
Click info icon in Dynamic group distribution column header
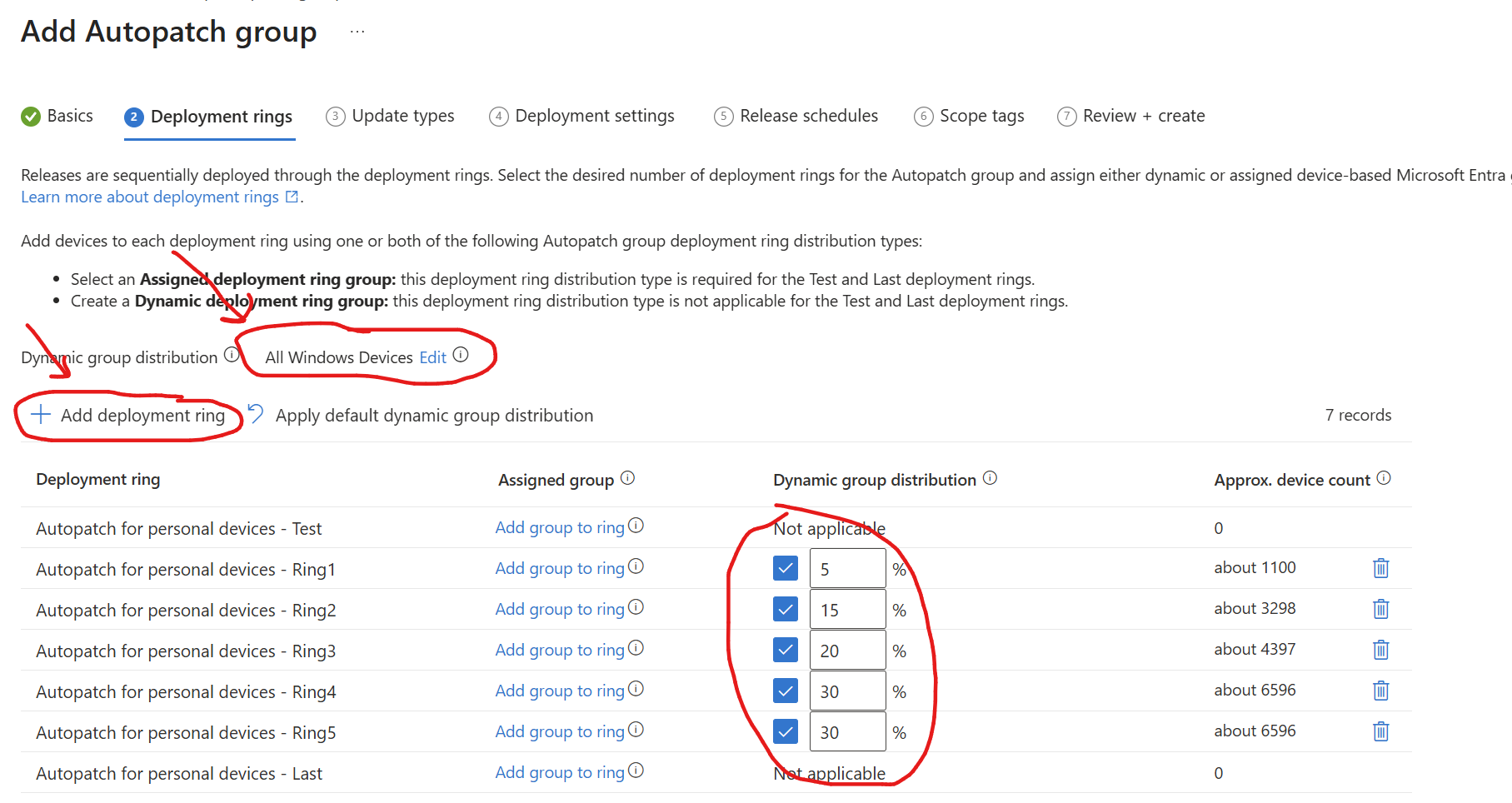pyautogui.click(x=990, y=478)
